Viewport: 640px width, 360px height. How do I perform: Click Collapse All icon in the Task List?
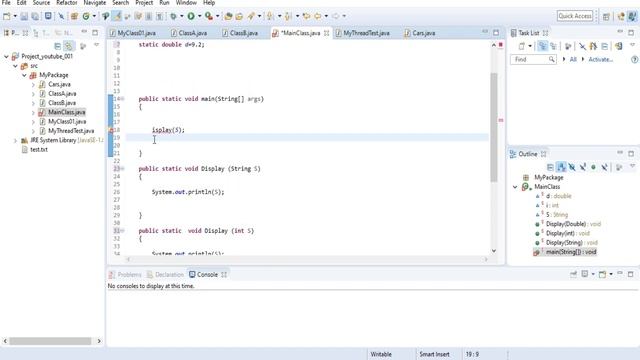(x=604, y=46)
